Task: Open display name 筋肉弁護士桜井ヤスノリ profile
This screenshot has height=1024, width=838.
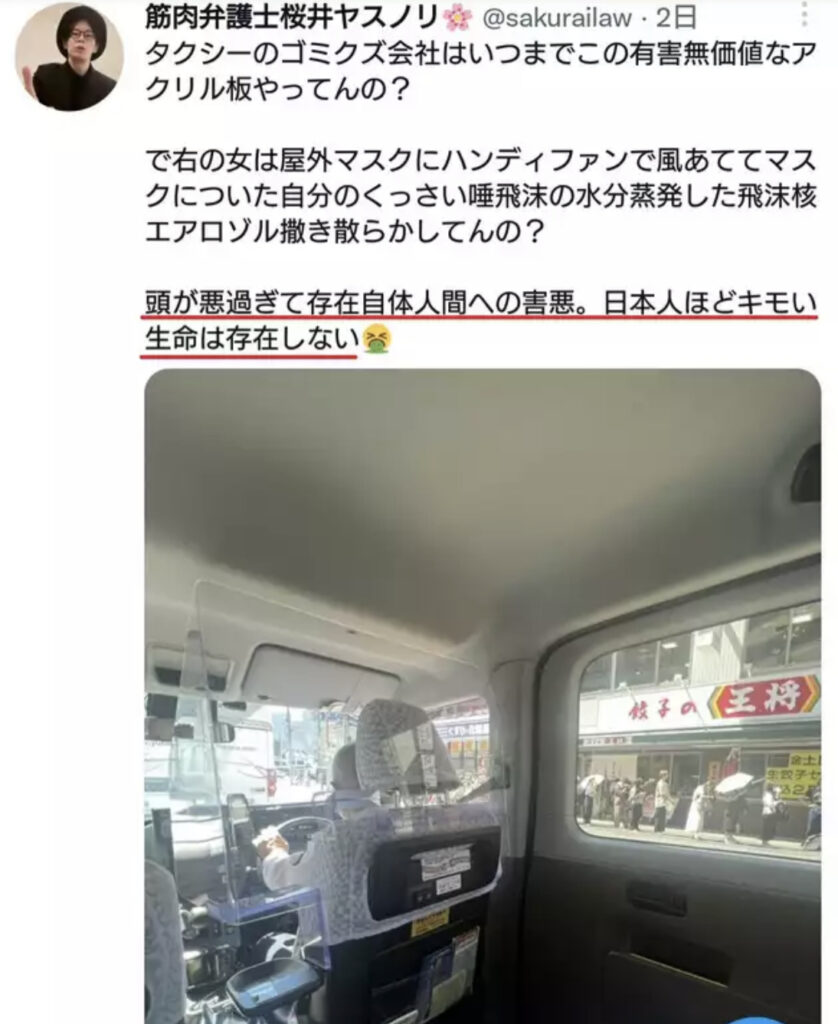Action: point(292,17)
